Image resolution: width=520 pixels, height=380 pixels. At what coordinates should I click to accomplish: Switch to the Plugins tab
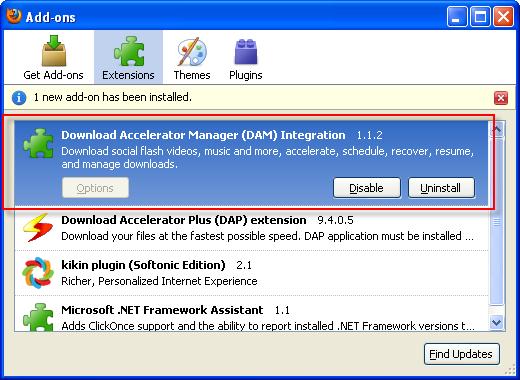click(x=246, y=58)
